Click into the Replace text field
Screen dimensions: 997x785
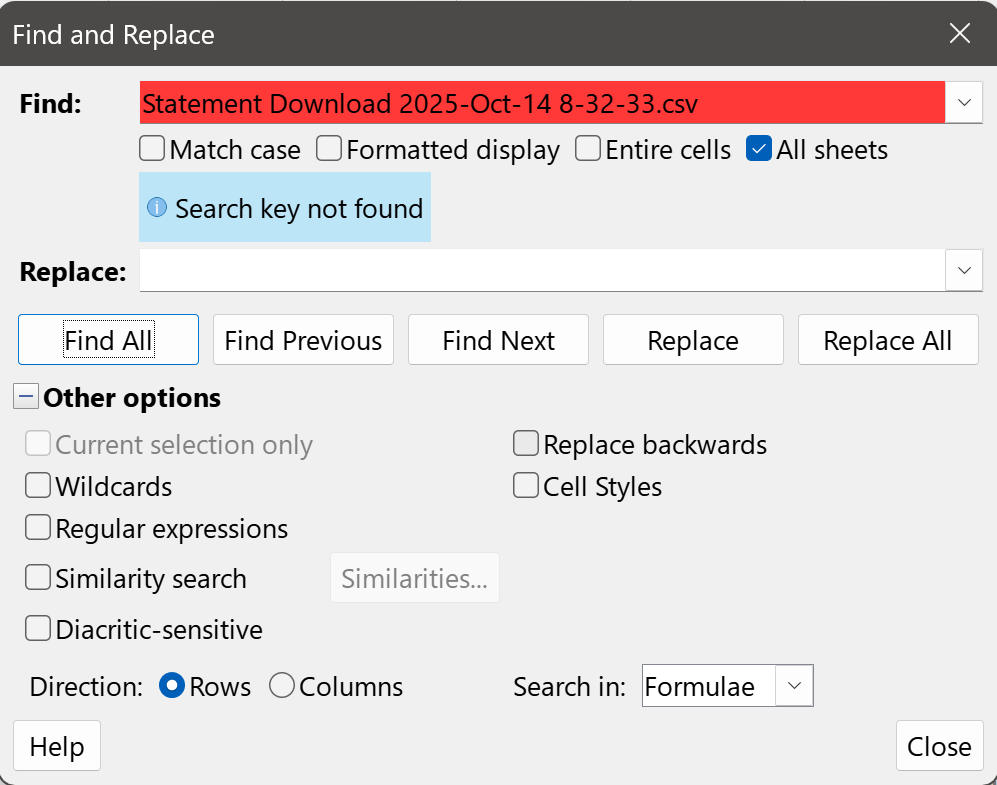point(541,271)
